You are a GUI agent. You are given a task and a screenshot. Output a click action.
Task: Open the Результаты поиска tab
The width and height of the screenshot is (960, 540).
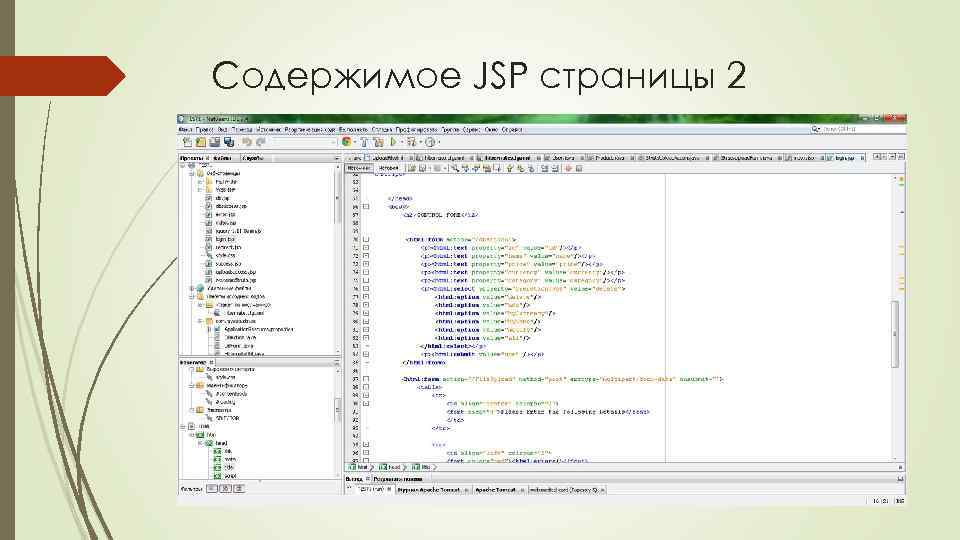pyautogui.click(x=398, y=479)
